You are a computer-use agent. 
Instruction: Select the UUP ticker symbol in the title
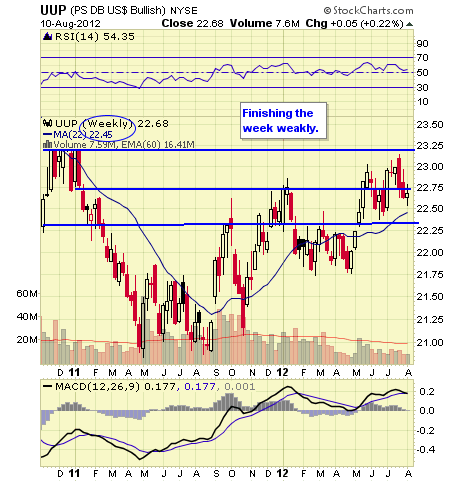point(53,11)
